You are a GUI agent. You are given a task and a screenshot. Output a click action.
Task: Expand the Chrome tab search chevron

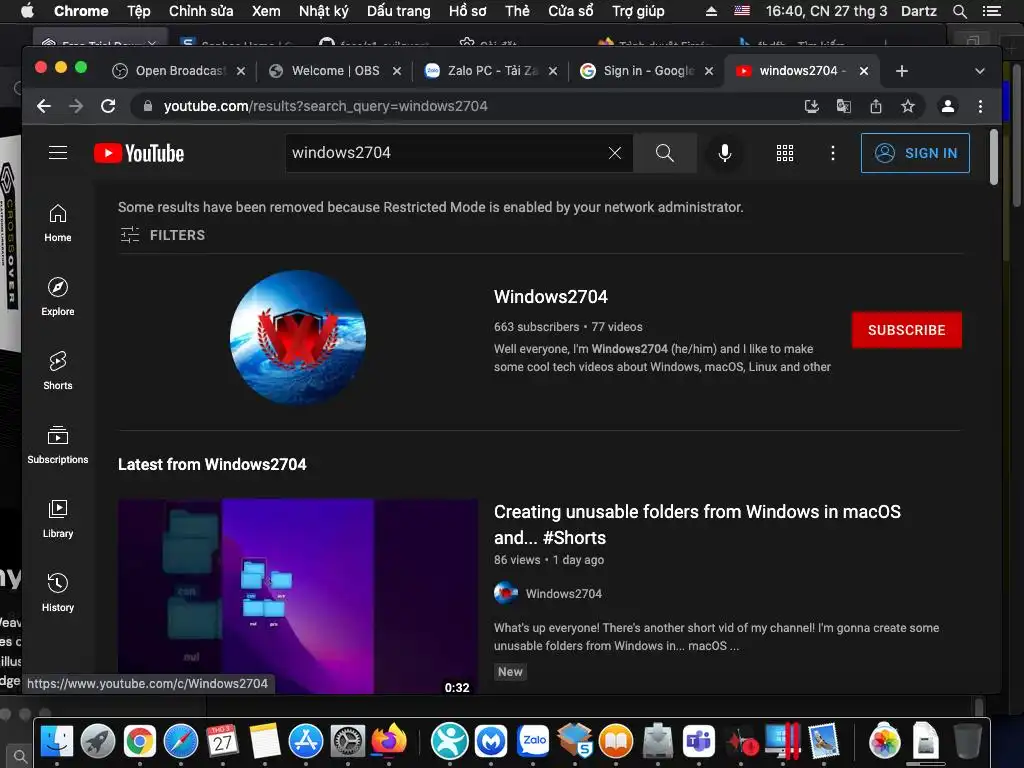[x=980, y=71]
